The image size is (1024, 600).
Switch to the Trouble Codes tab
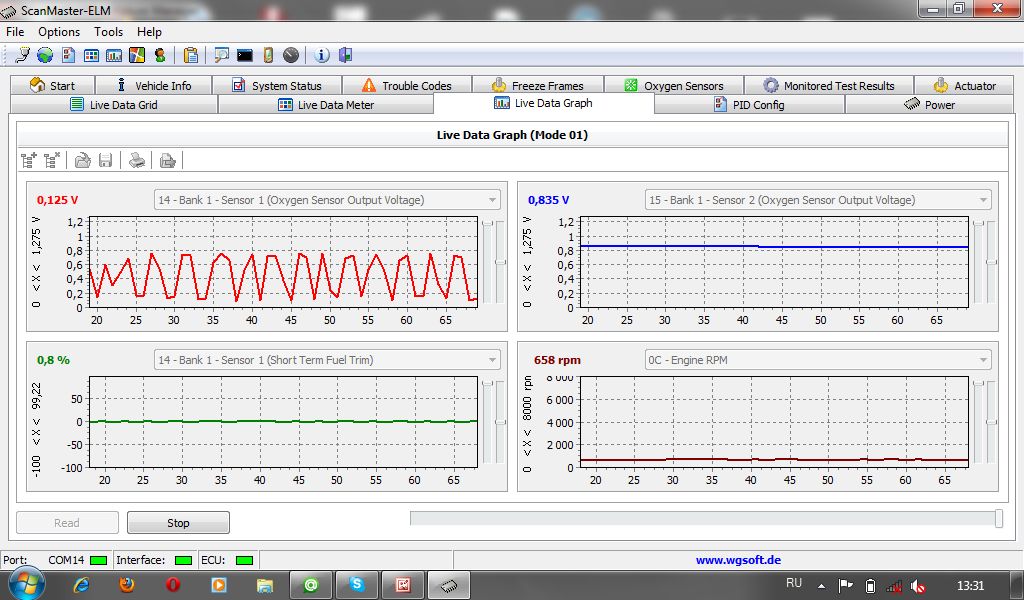click(406, 86)
